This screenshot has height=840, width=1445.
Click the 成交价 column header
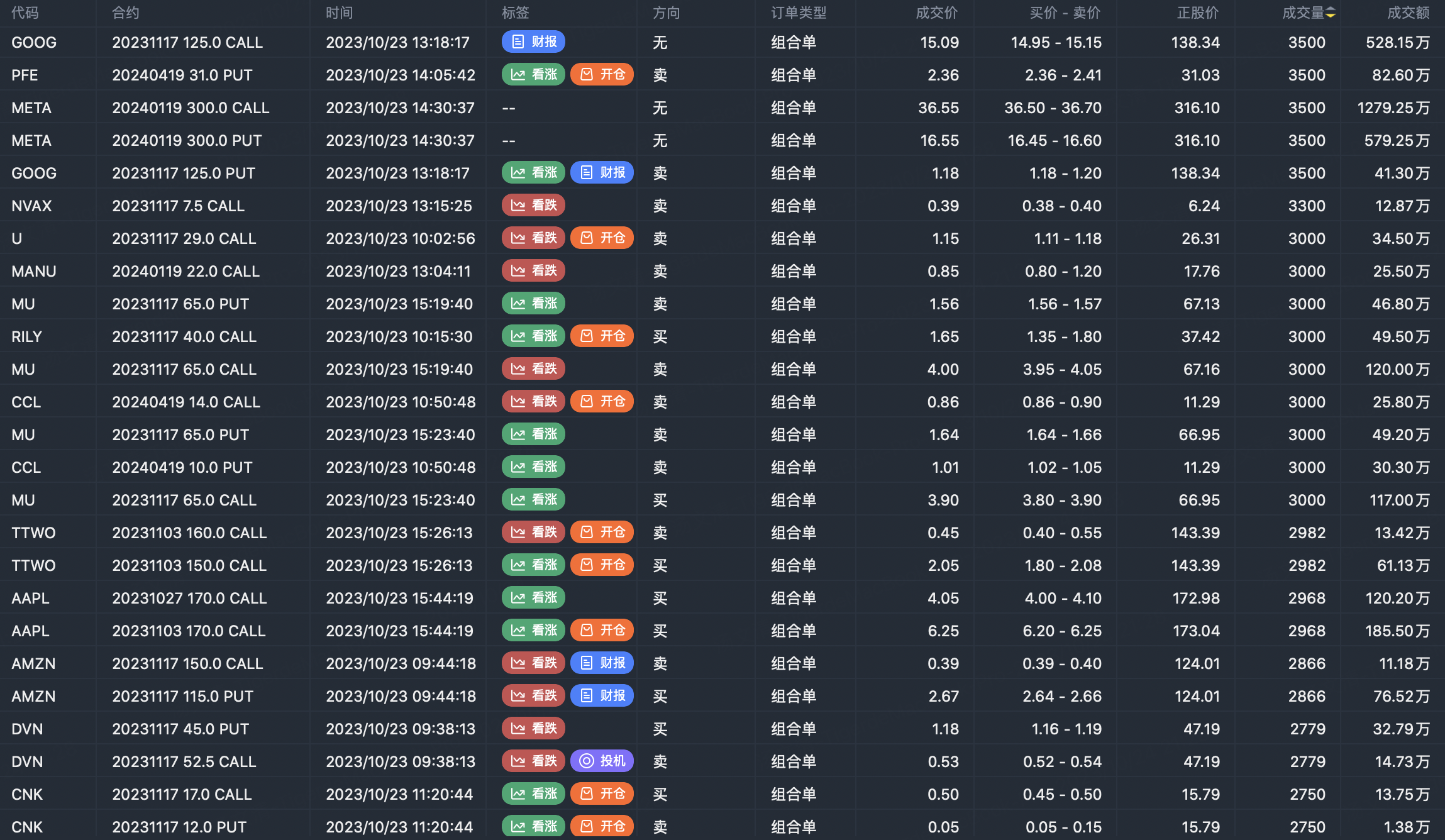tap(937, 13)
